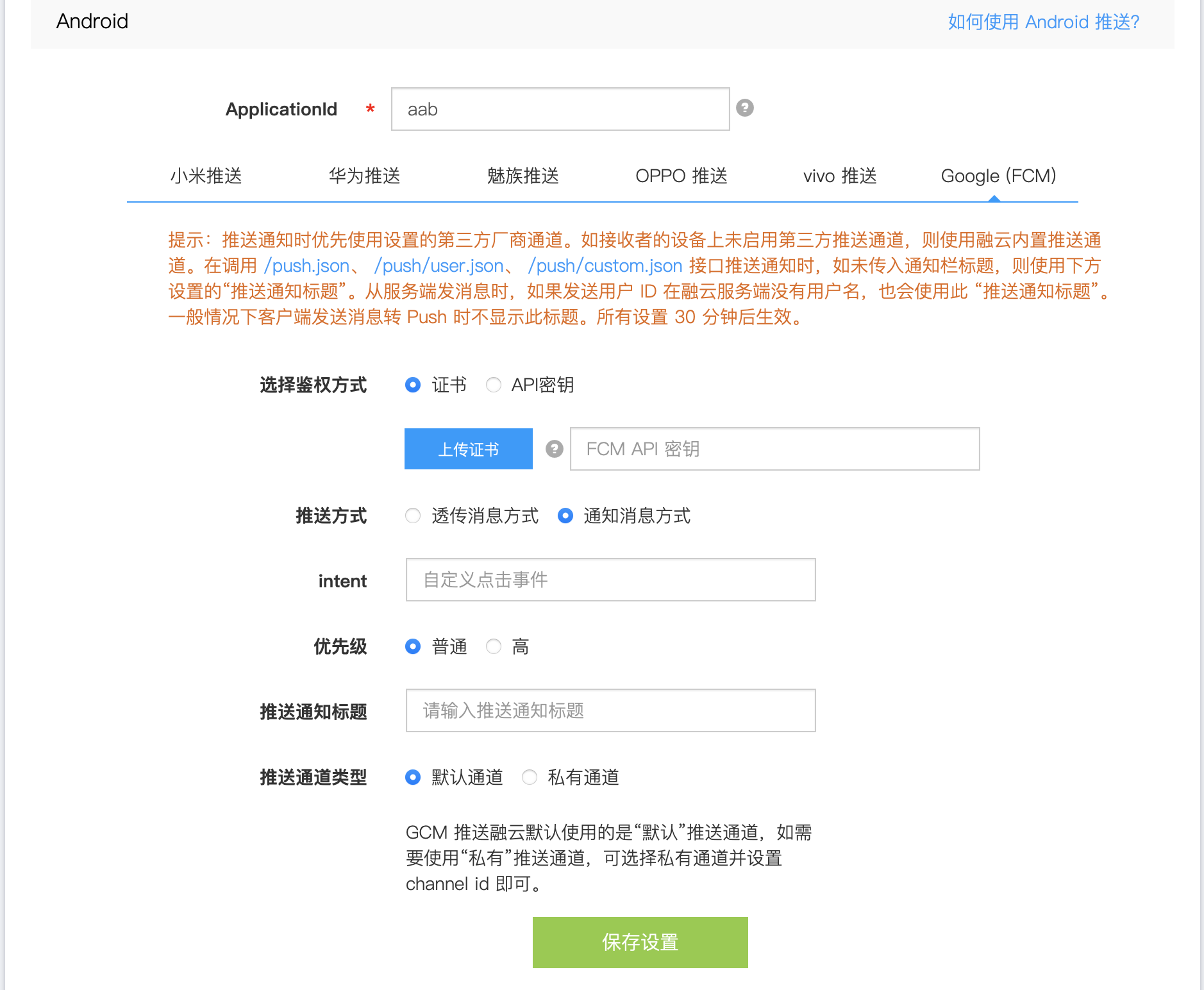Image resolution: width=1204 pixels, height=990 pixels.
Task: Click the Android section heading
Action: [92, 21]
